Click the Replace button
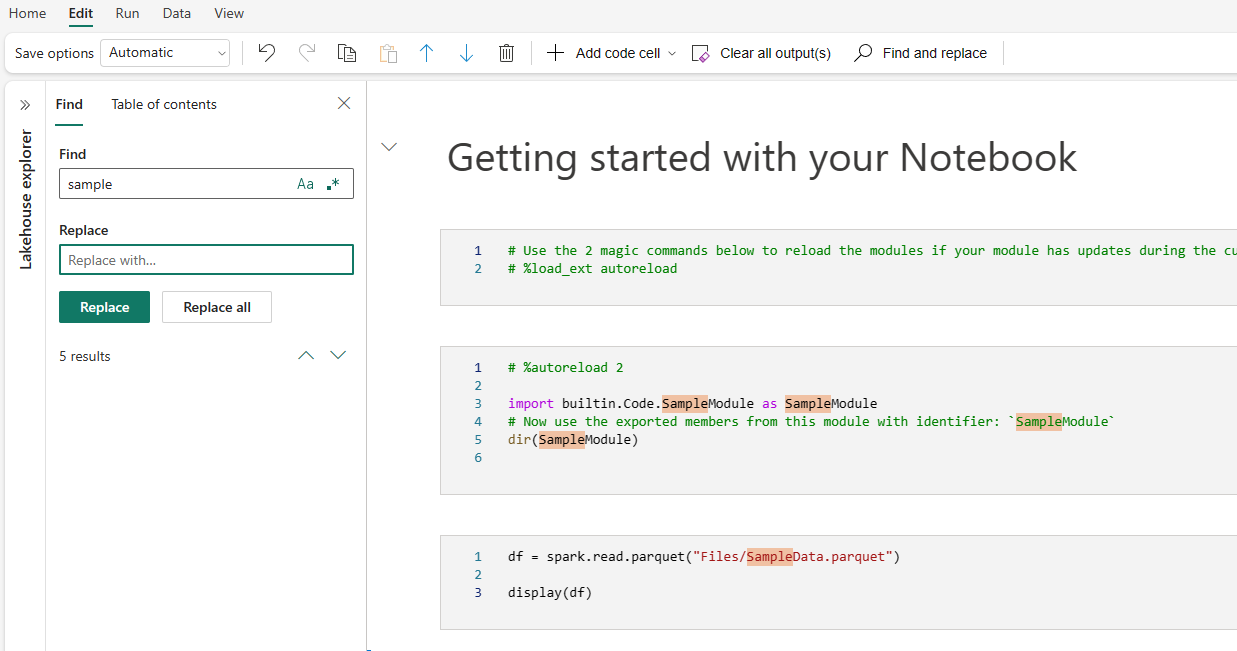The height and width of the screenshot is (651, 1237). coord(104,307)
